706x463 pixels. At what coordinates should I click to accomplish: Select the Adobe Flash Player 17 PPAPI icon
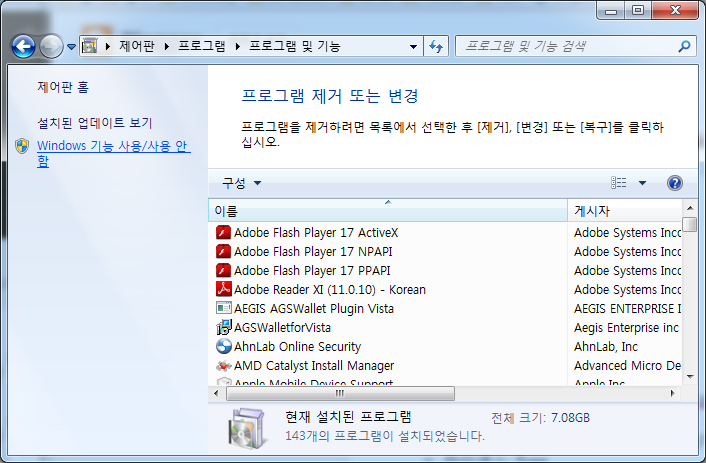[x=223, y=270]
